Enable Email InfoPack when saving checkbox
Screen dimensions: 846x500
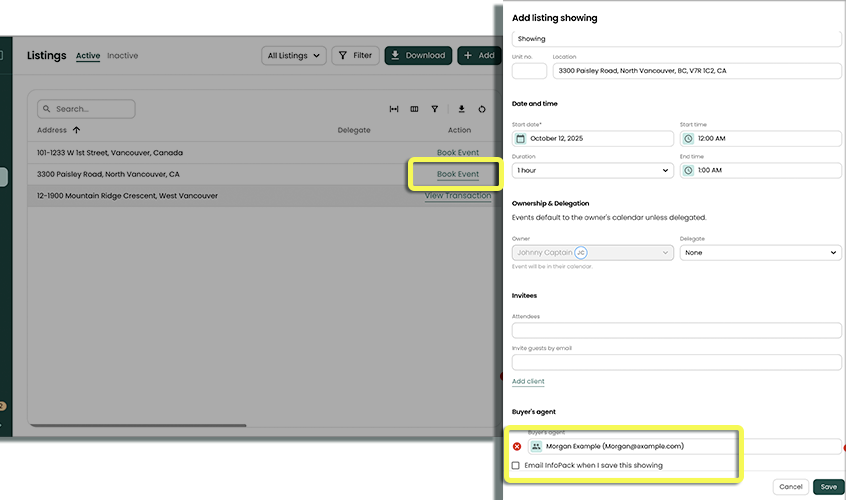516,465
